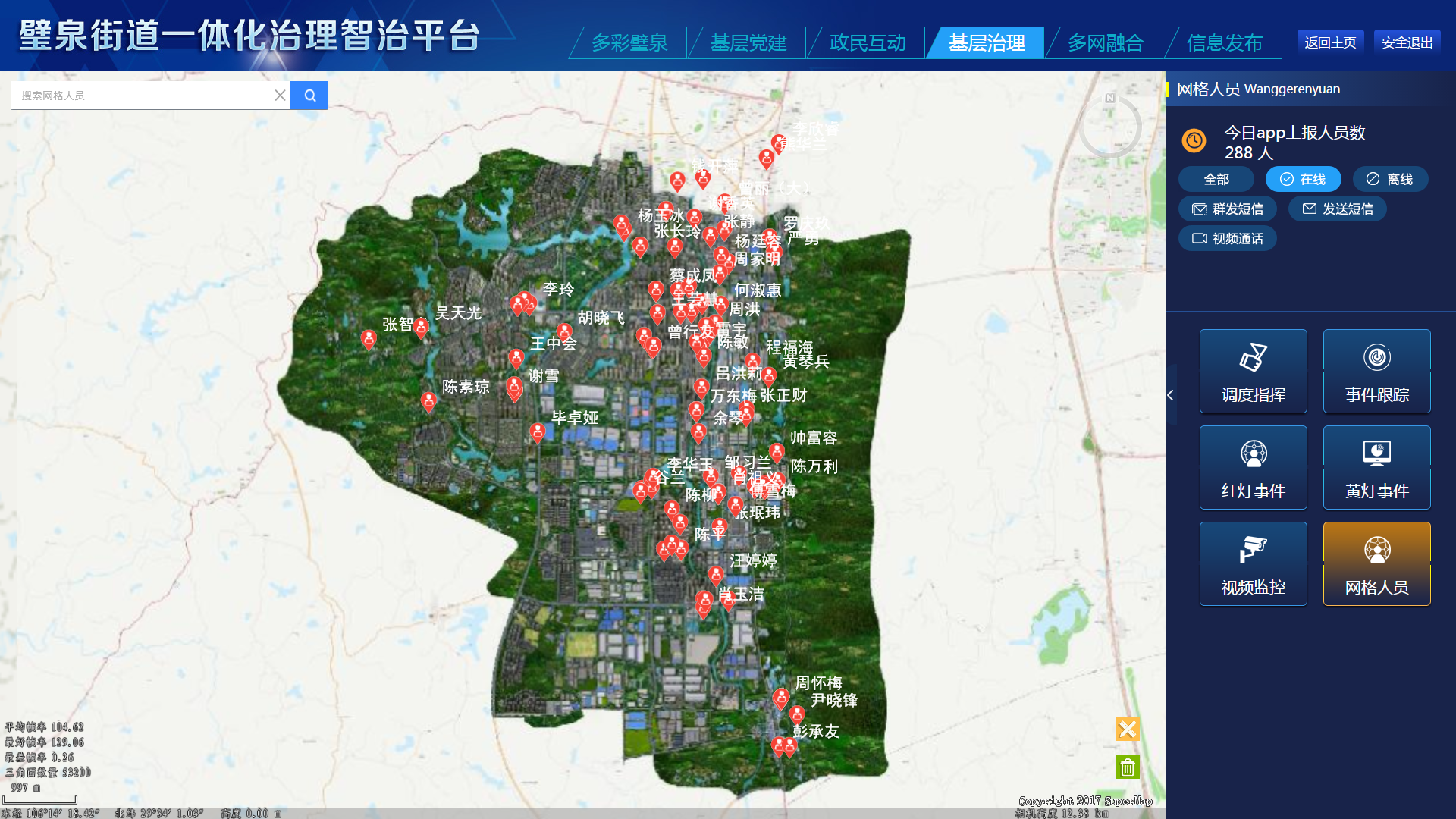Open the 视频监控 video surveillance tile
The width and height of the screenshot is (1456, 819).
pyautogui.click(x=1253, y=563)
